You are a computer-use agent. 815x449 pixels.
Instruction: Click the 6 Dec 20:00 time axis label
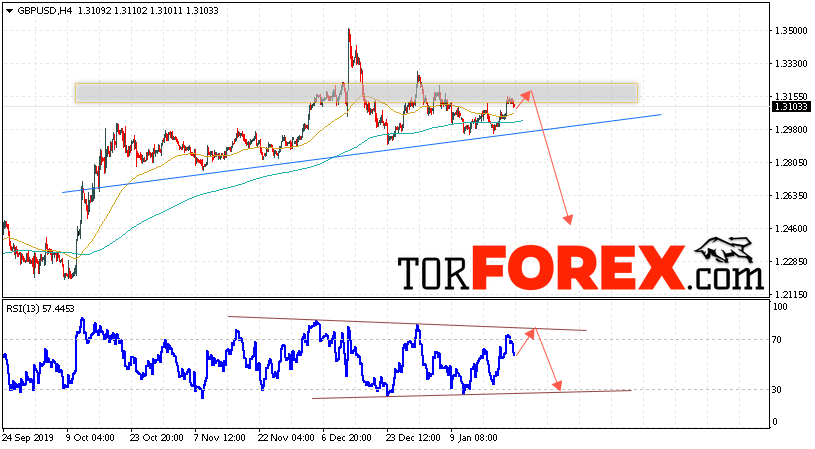pos(347,438)
